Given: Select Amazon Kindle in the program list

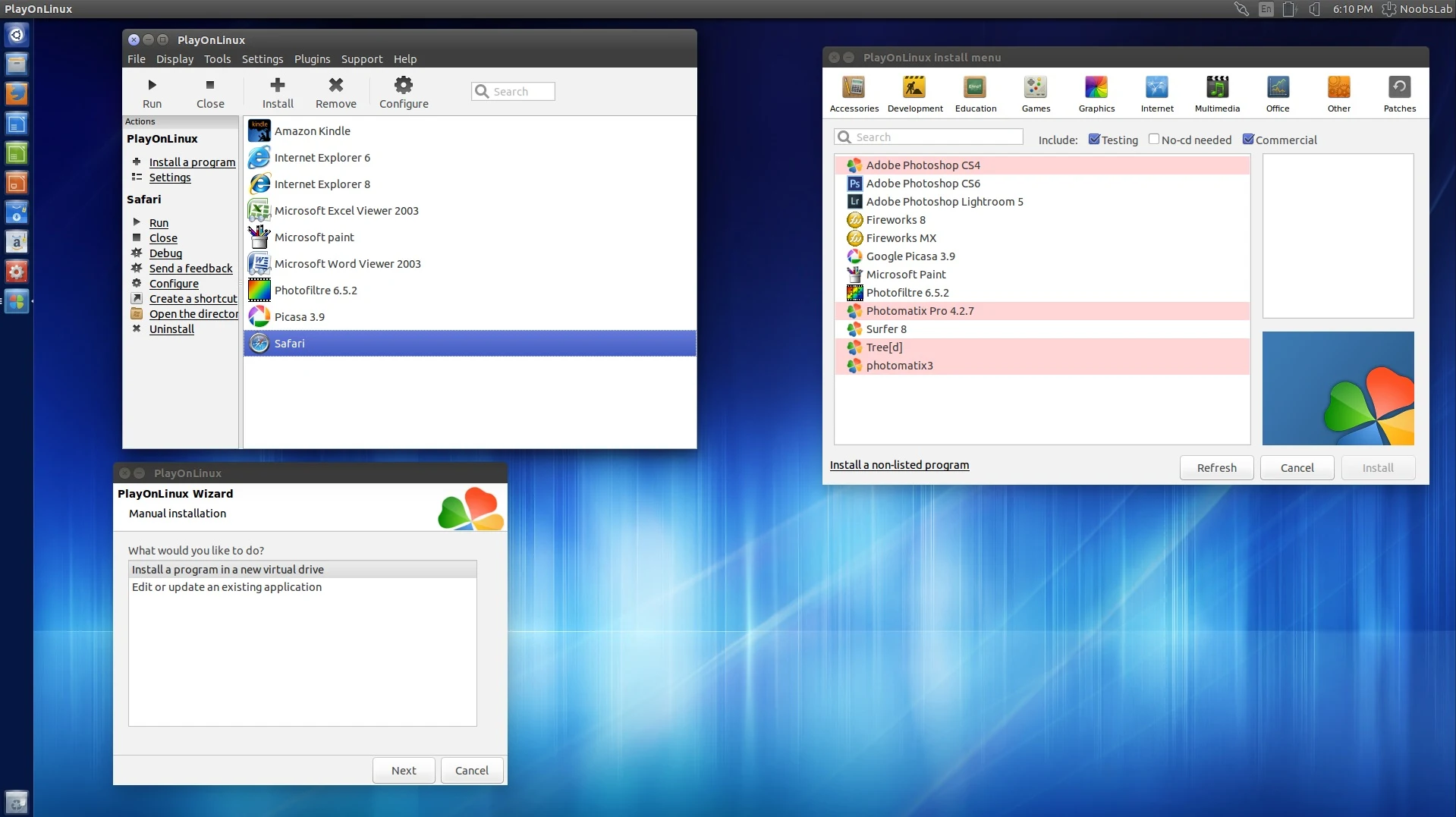Looking at the screenshot, I should (470, 131).
